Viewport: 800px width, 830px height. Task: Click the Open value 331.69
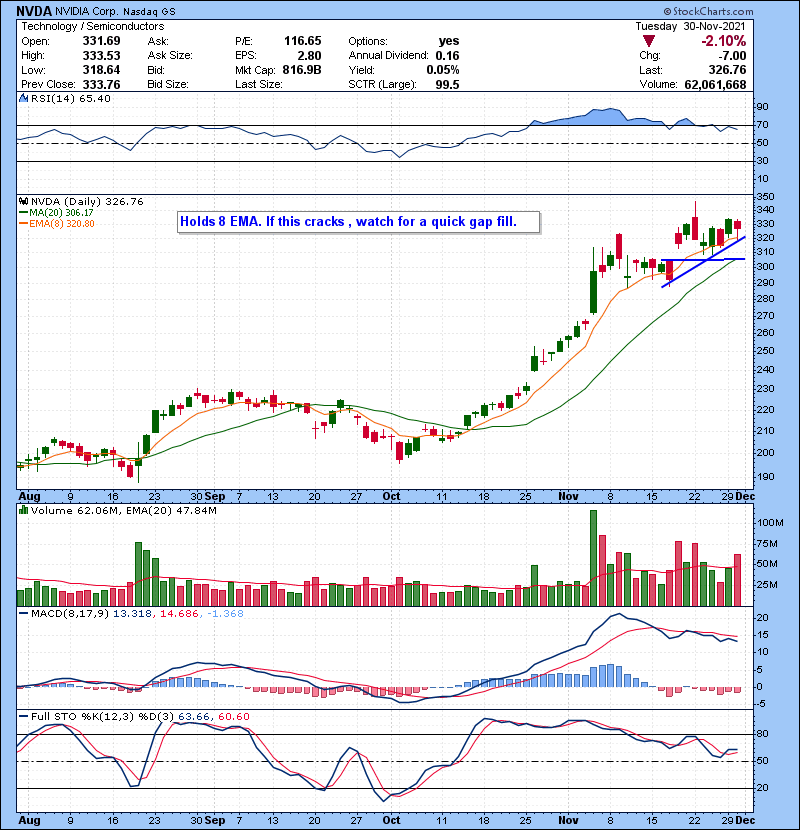(x=101, y=41)
